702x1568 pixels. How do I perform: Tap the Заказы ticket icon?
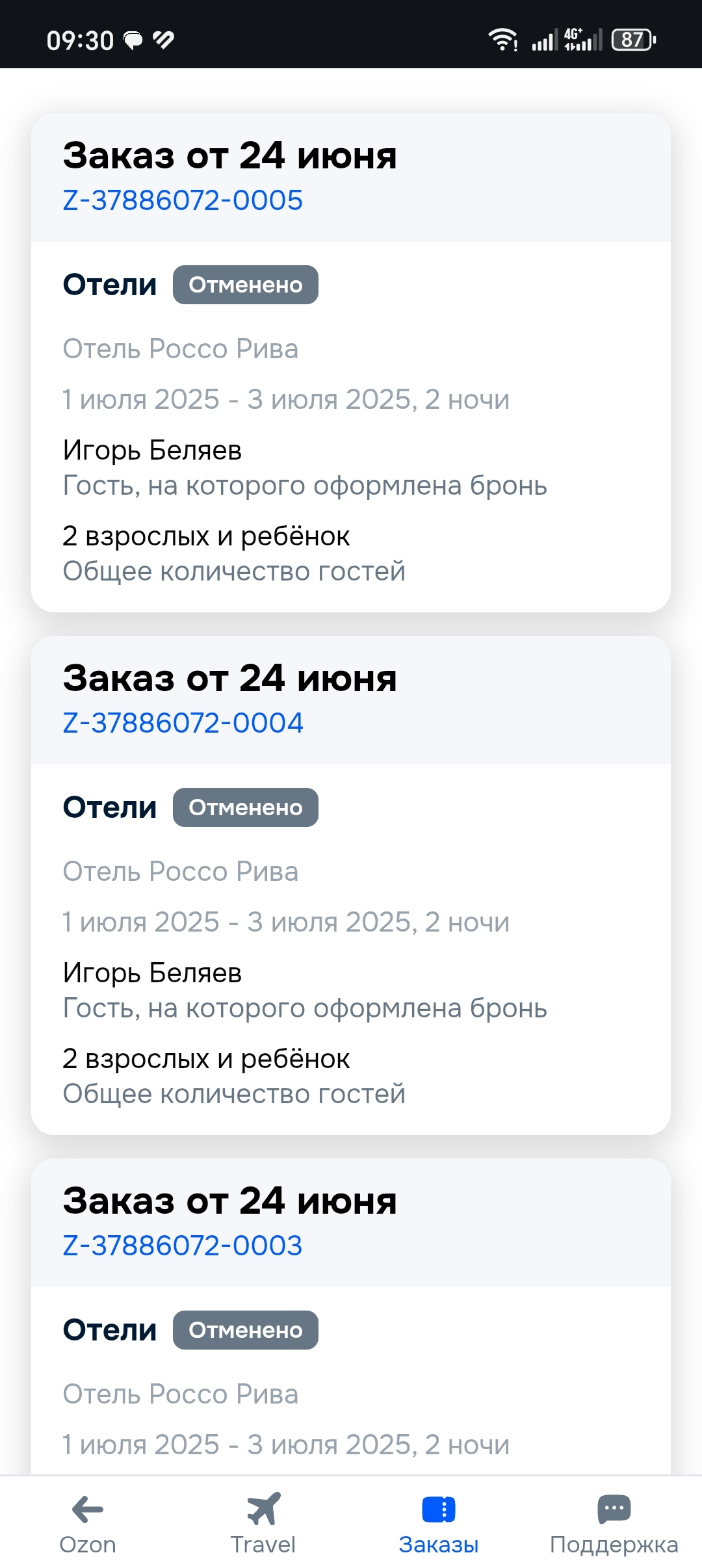coord(439,1509)
